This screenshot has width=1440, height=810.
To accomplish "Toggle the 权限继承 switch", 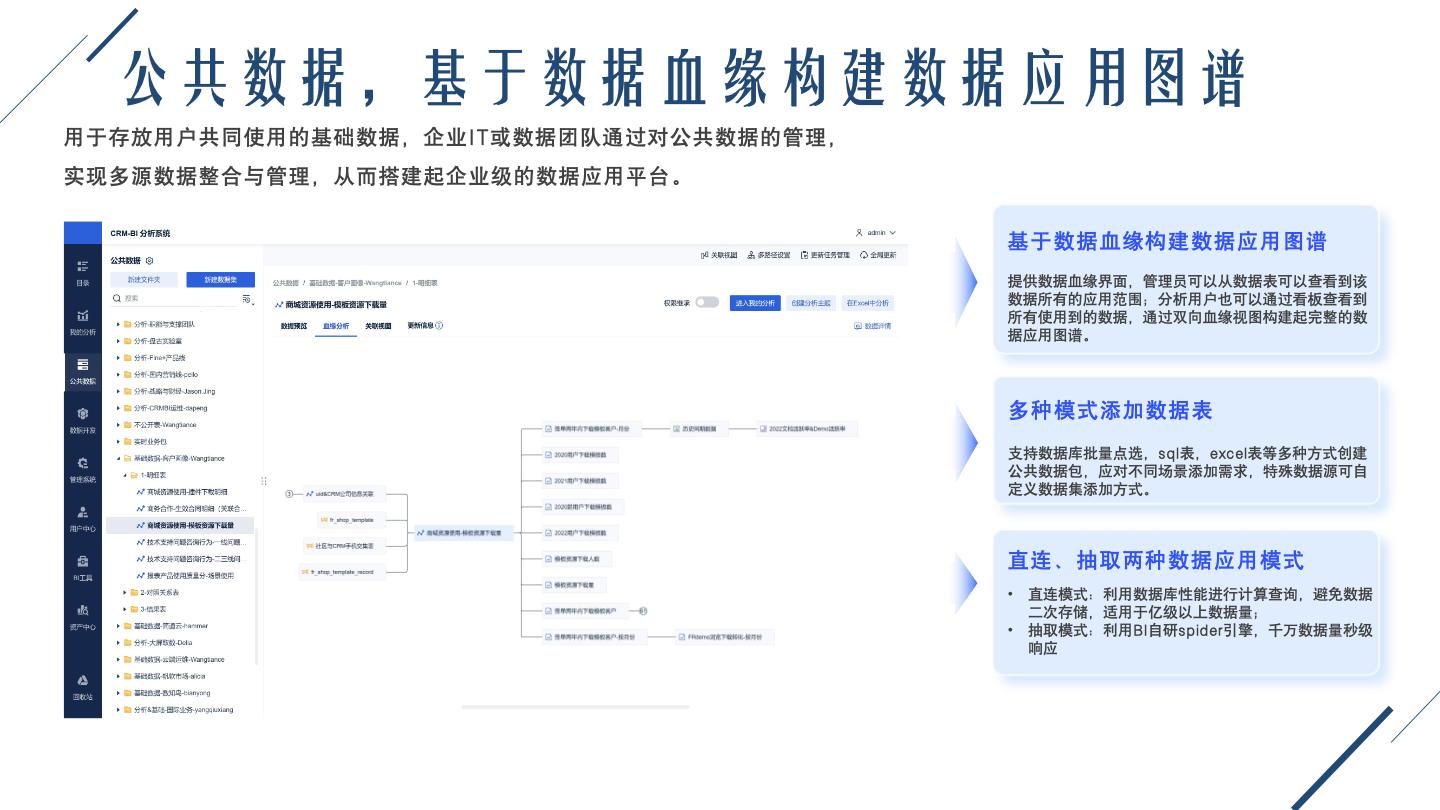I will tap(707, 302).
